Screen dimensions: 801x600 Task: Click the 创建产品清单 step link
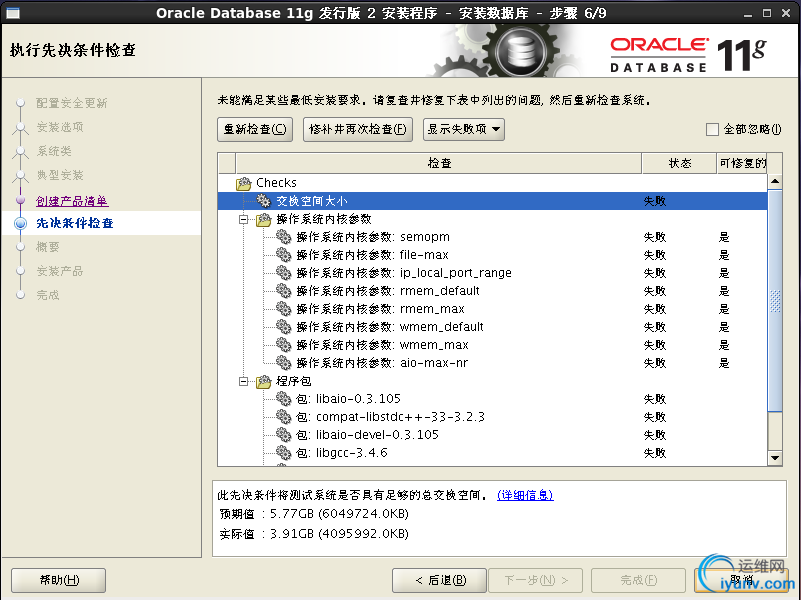tap(72, 201)
